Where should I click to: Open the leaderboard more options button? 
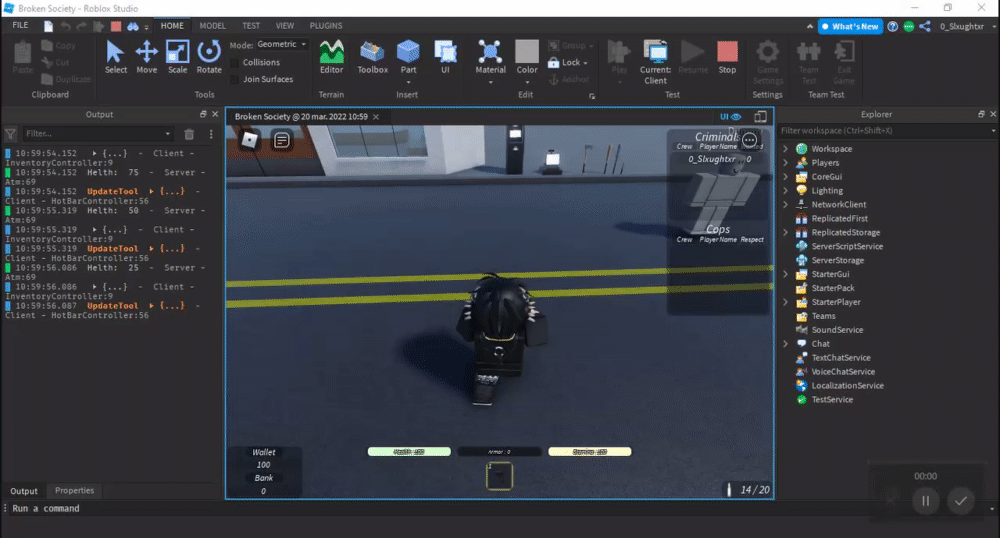tap(749, 140)
